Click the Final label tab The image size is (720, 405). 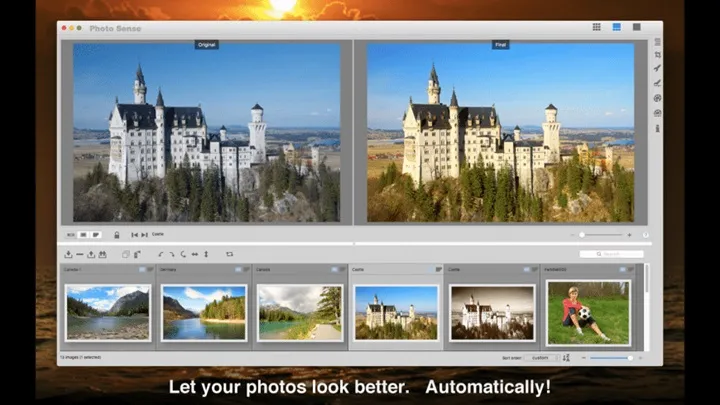coord(501,44)
